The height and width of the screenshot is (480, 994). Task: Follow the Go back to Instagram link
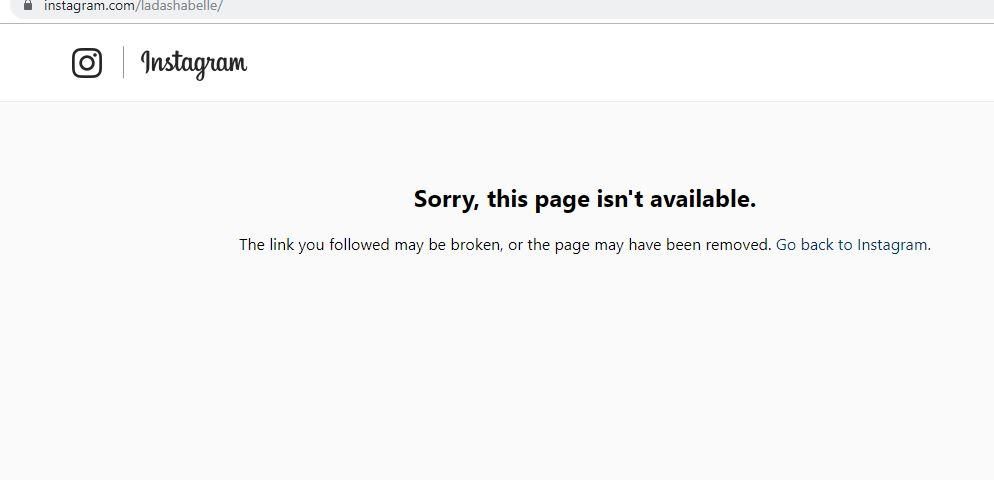click(853, 245)
